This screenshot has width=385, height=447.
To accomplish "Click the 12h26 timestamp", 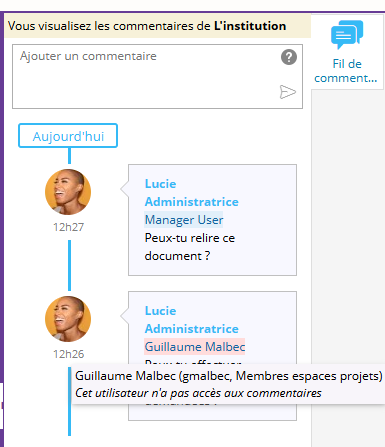I will click(68, 354).
